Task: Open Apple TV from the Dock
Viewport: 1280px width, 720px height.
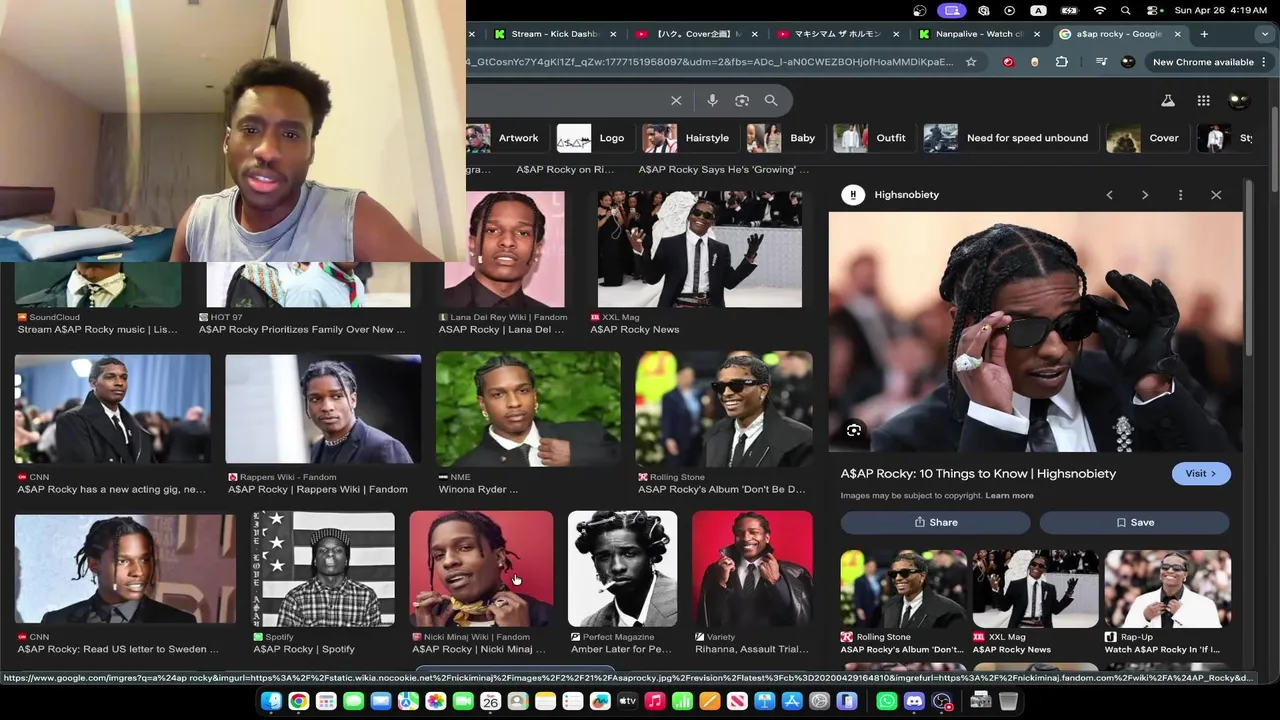Action: pyautogui.click(x=627, y=701)
